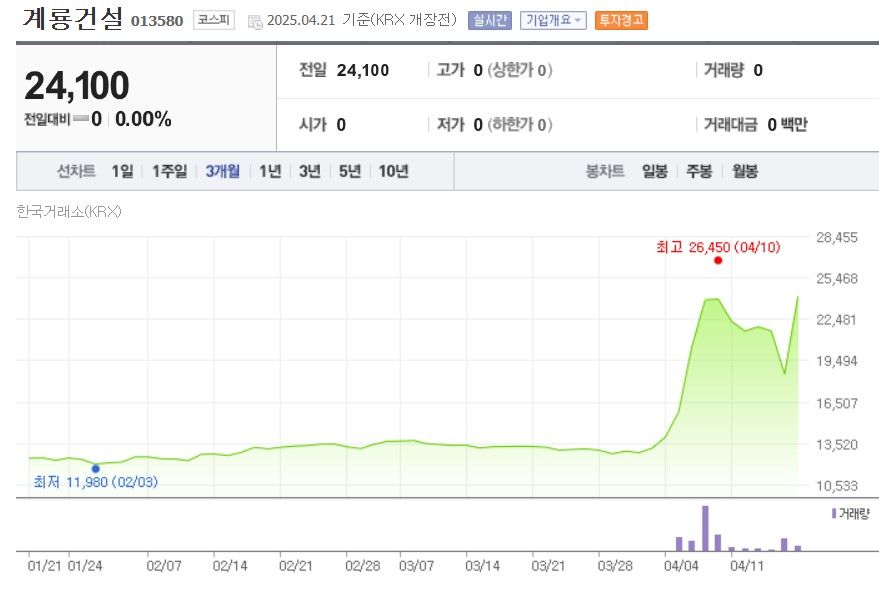Click the 하한가 0 lower limit text
The image size is (879, 600).
point(520,124)
